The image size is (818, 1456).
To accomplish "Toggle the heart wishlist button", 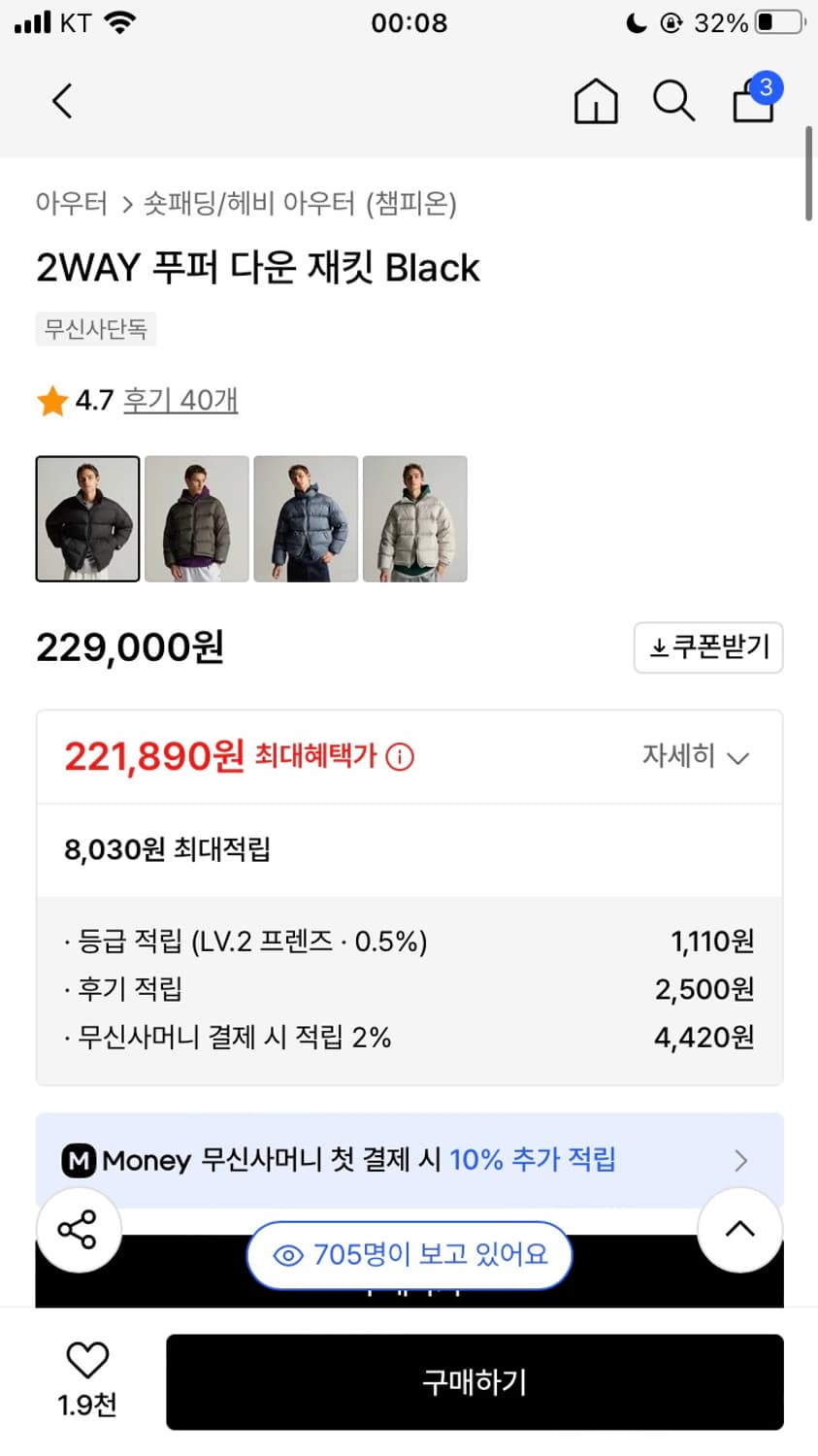I will pyautogui.click(x=87, y=1361).
